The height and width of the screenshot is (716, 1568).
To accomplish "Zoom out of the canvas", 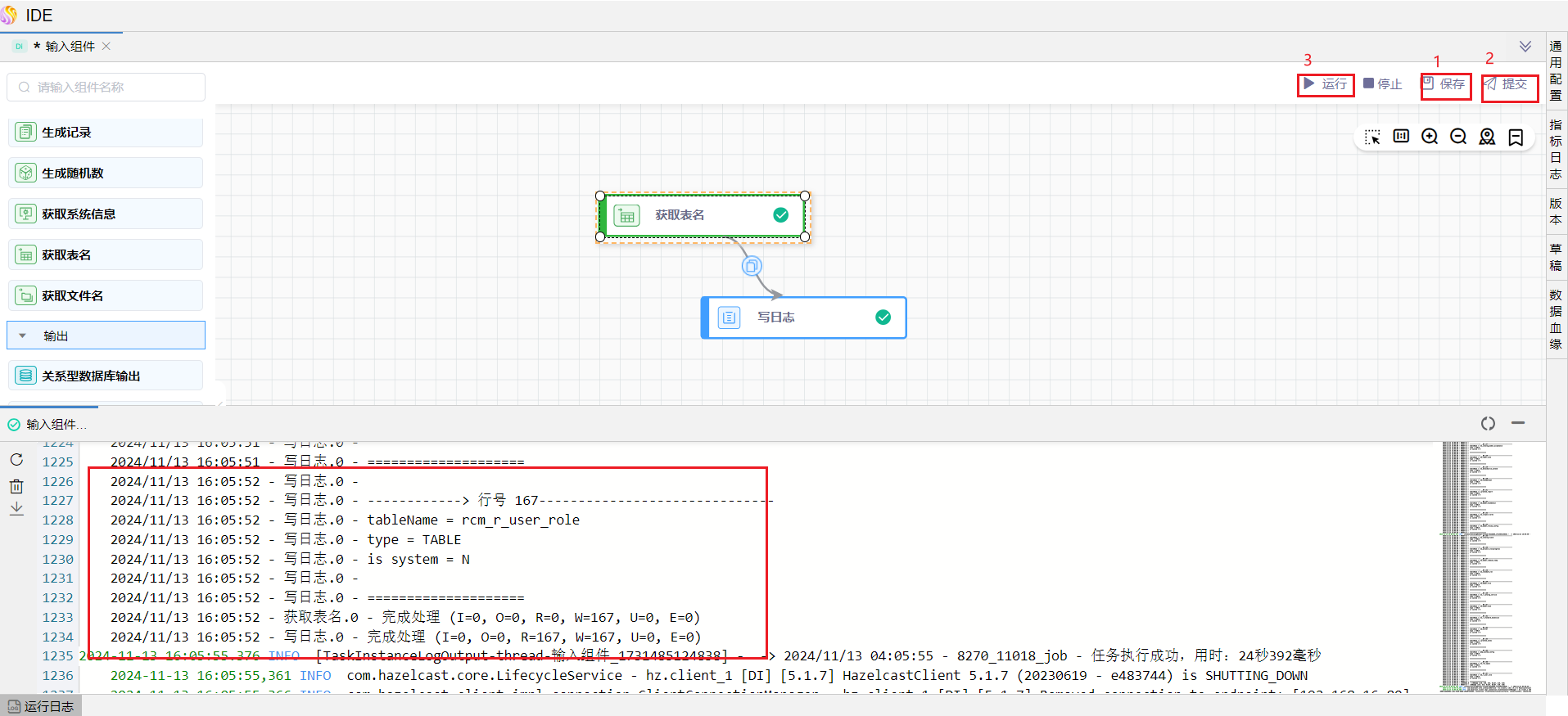I will pyautogui.click(x=1459, y=137).
